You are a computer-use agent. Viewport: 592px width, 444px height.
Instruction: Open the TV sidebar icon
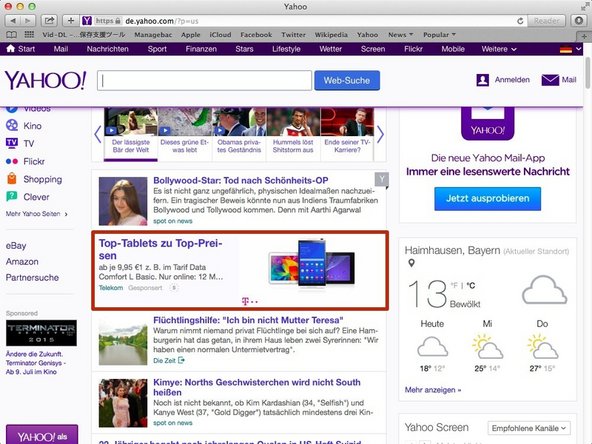click(x=12, y=143)
